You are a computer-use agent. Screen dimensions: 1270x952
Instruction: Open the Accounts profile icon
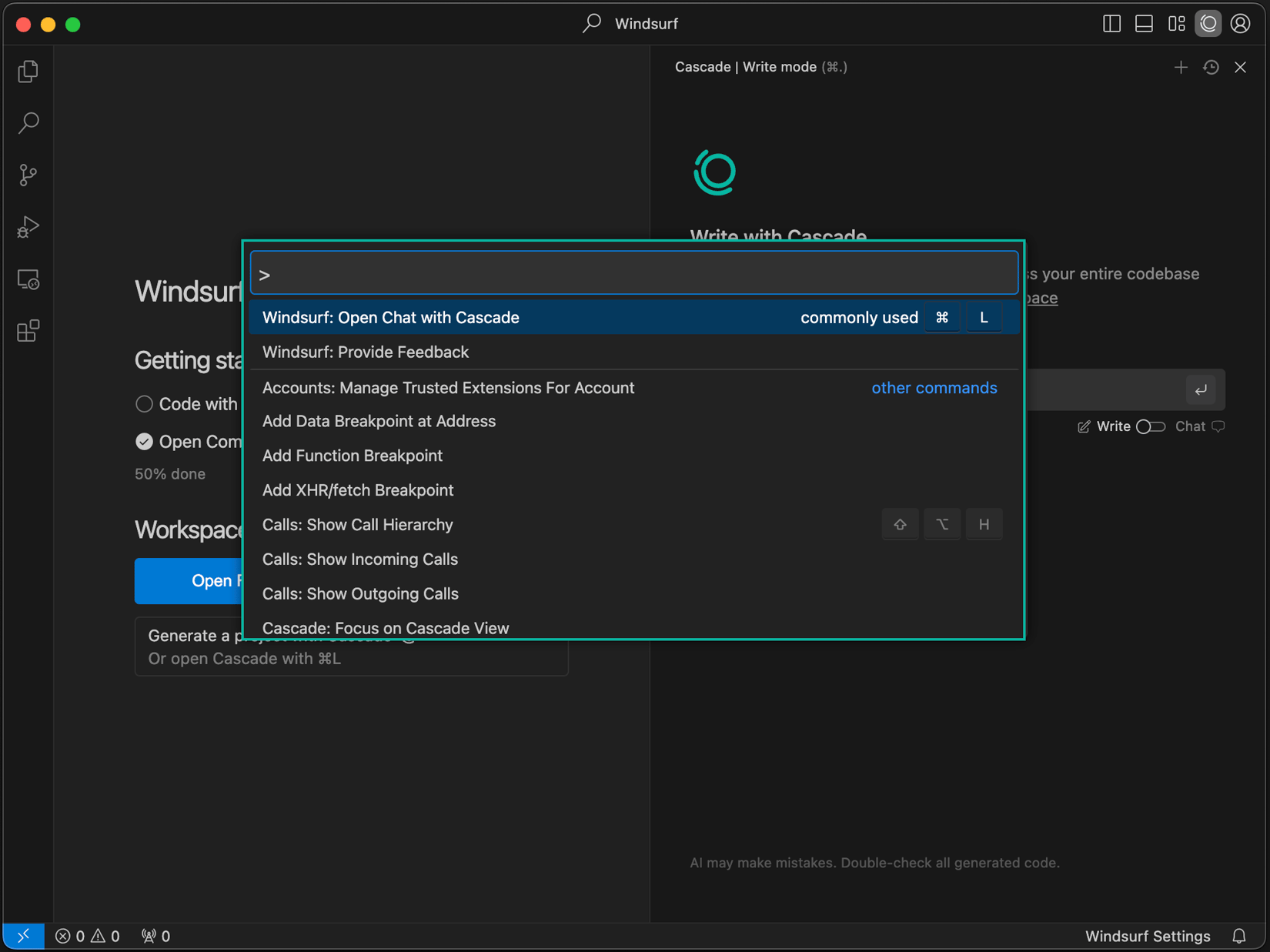coord(1240,24)
